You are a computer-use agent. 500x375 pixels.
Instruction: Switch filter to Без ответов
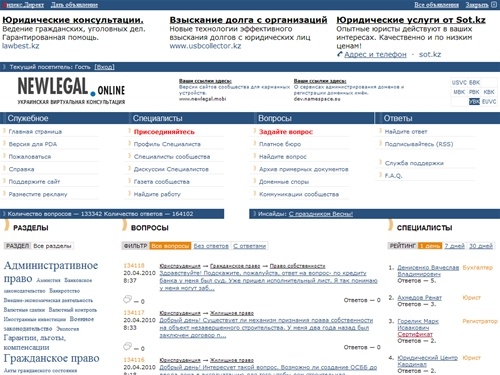pyautogui.click(x=211, y=246)
